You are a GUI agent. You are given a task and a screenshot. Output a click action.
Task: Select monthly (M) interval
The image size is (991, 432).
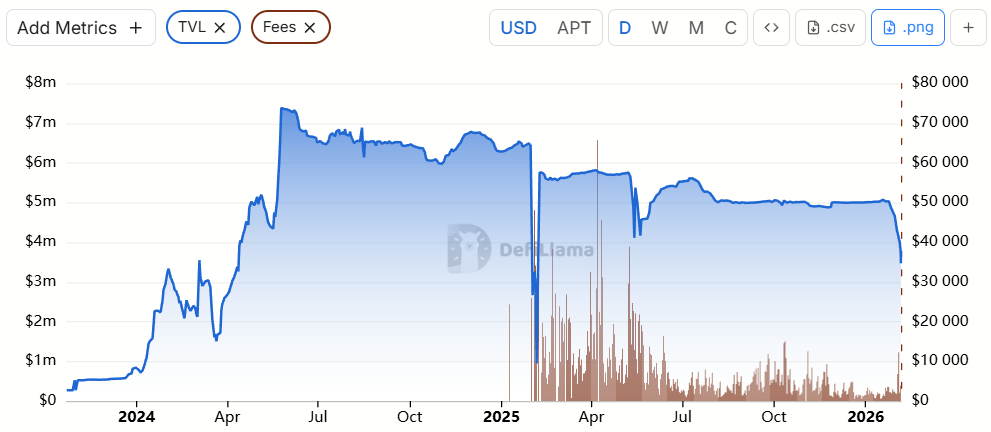pyautogui.click(x=696, y=28)
